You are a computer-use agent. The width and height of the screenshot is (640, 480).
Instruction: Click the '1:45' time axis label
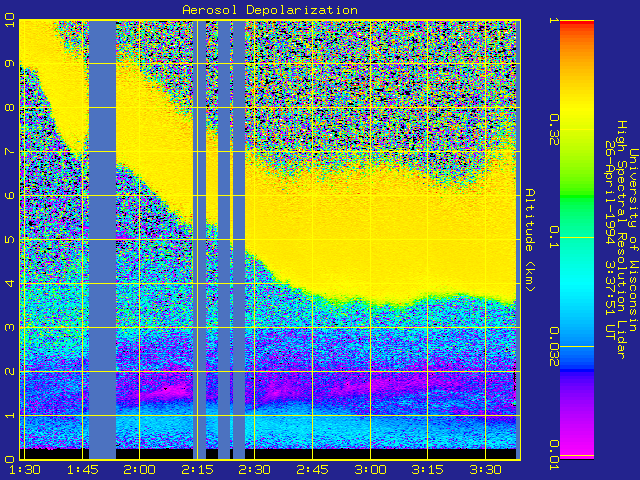click(82, 470)
